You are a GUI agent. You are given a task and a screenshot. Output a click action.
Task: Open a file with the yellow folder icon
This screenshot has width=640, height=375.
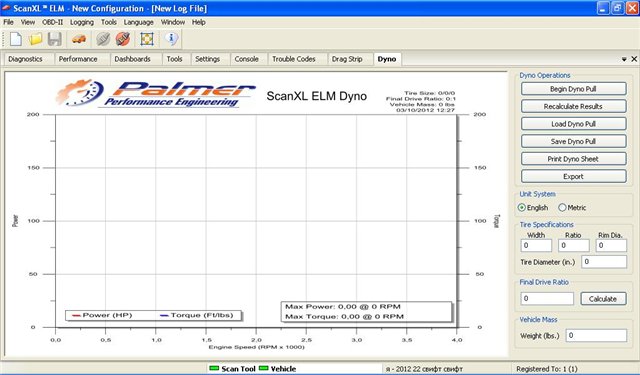pyautogui.click(x=36, y=39)
